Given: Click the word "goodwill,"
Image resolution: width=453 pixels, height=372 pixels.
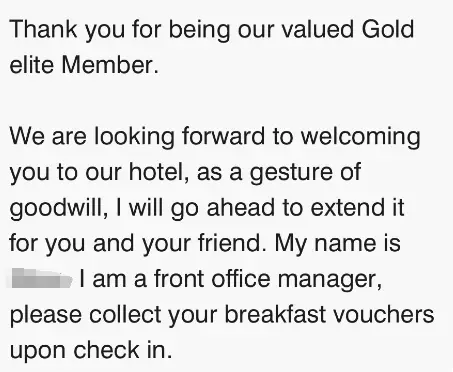Looking at the screenshot, I should pos(59,209).
